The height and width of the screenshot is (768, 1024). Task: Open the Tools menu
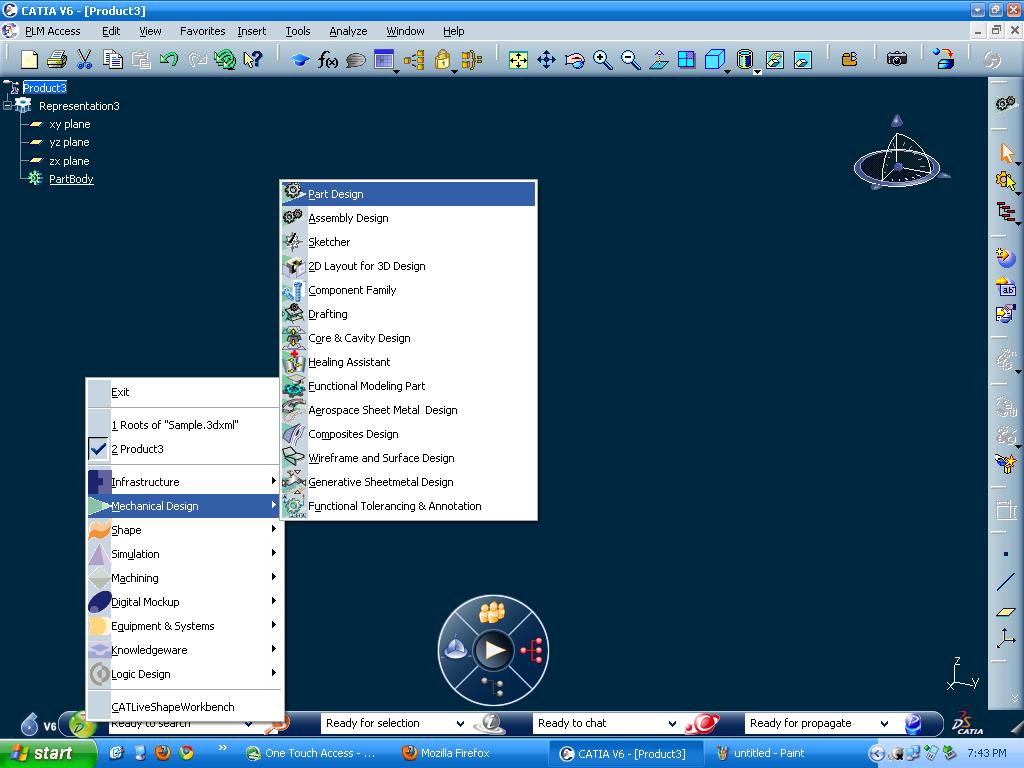coord(298,31)
